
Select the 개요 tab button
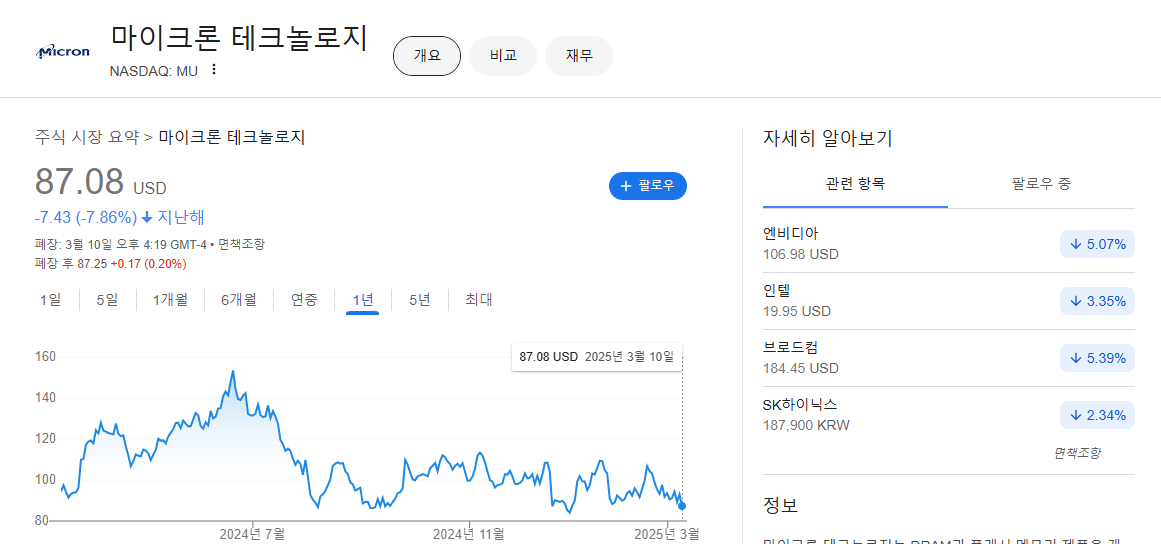426,56
